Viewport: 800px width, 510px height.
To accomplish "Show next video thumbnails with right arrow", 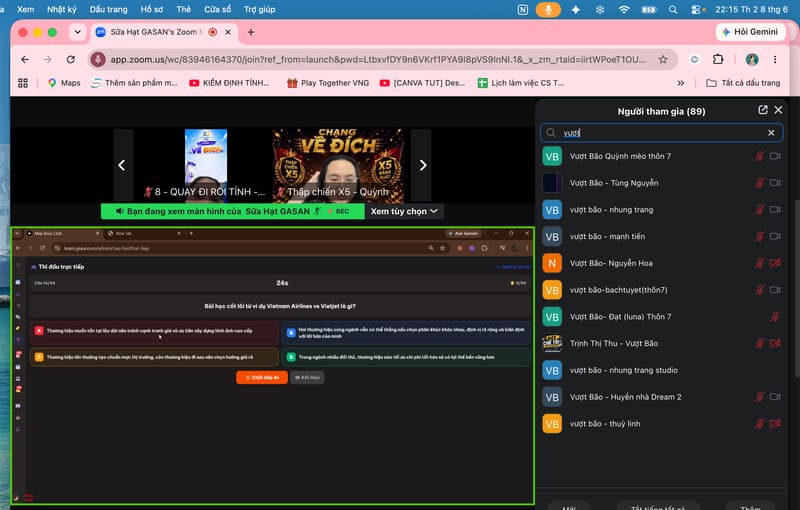I will [x=422, y=165].
